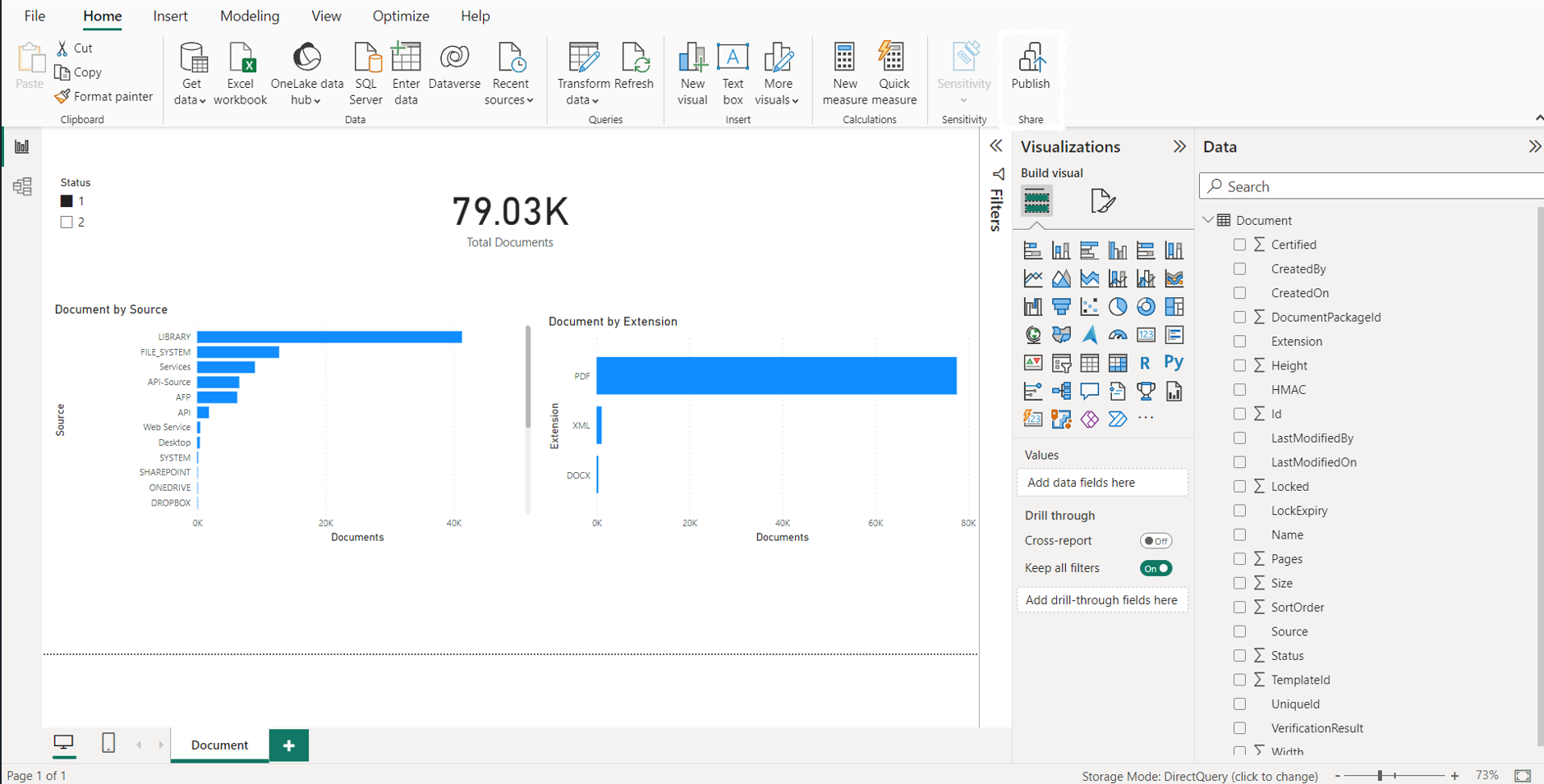Viewport: 1544px width, 784px height.
Task: Add a new page with plus
Action: (x=288, y=745)
